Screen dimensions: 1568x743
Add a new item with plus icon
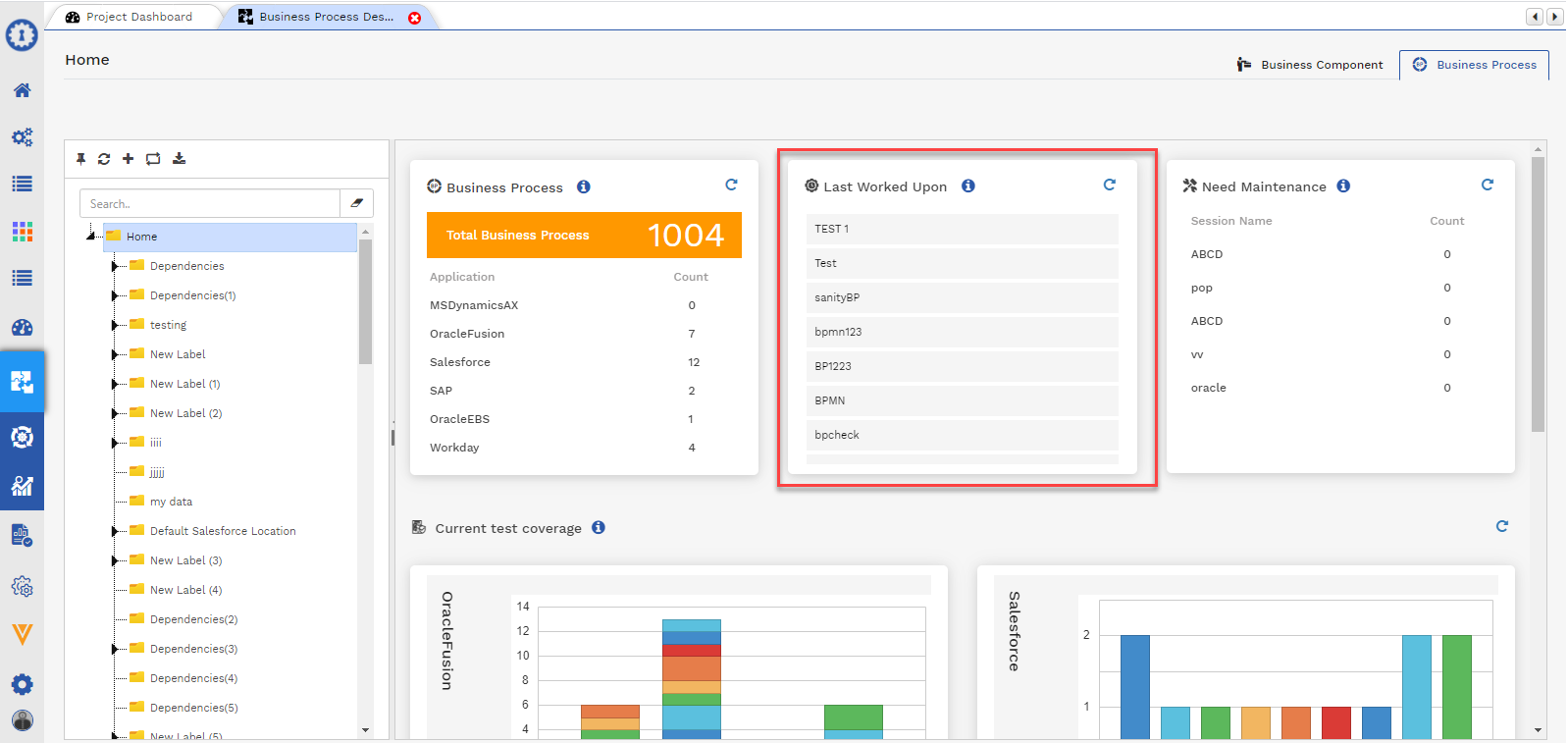128,158
